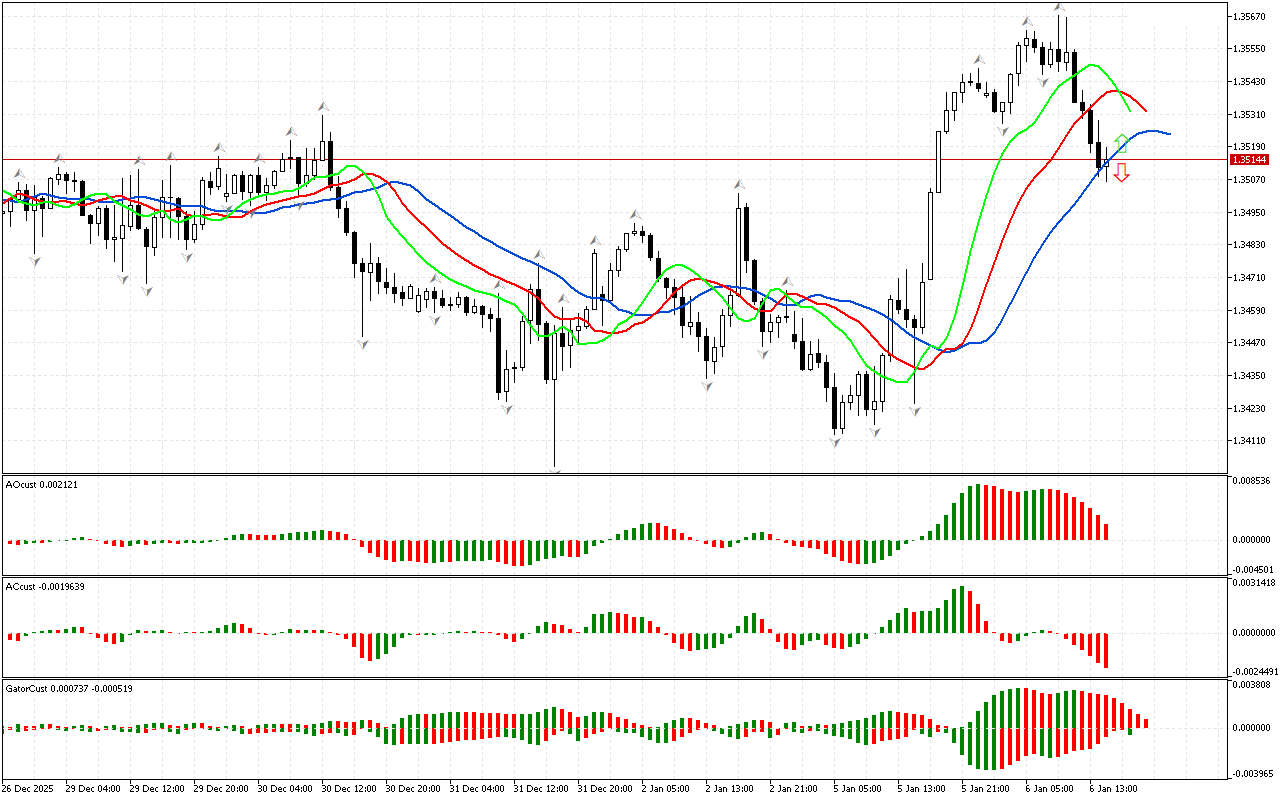Screen dimensions: 1280x800
Task: Select the right end of the blue Alligator line
Action: point(1168,133)
